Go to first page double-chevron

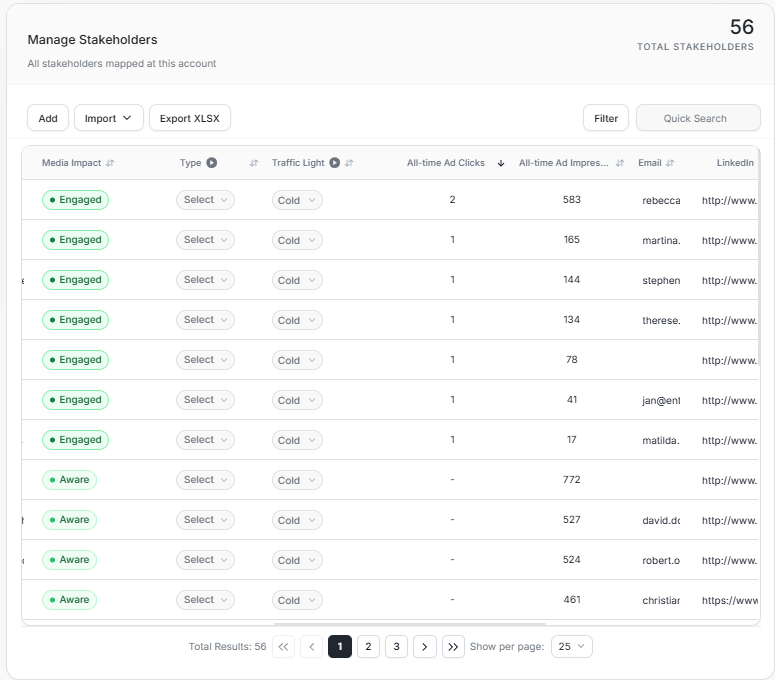[x=283, y=646]
